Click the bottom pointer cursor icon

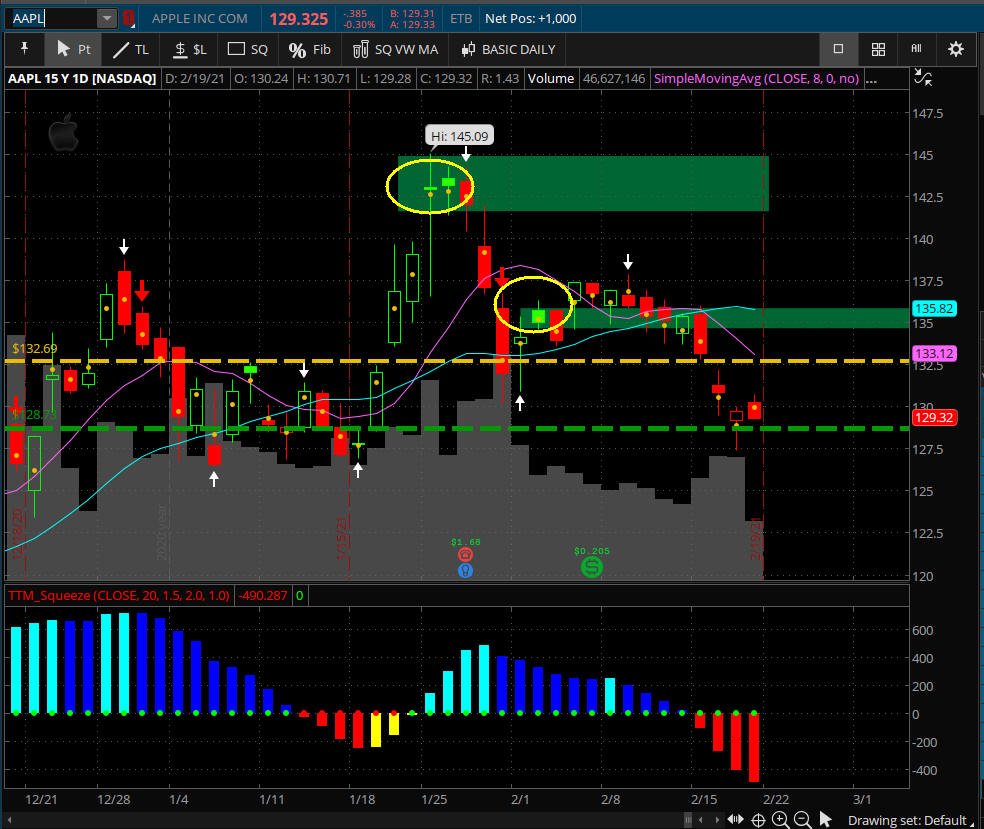click(825, 820)
